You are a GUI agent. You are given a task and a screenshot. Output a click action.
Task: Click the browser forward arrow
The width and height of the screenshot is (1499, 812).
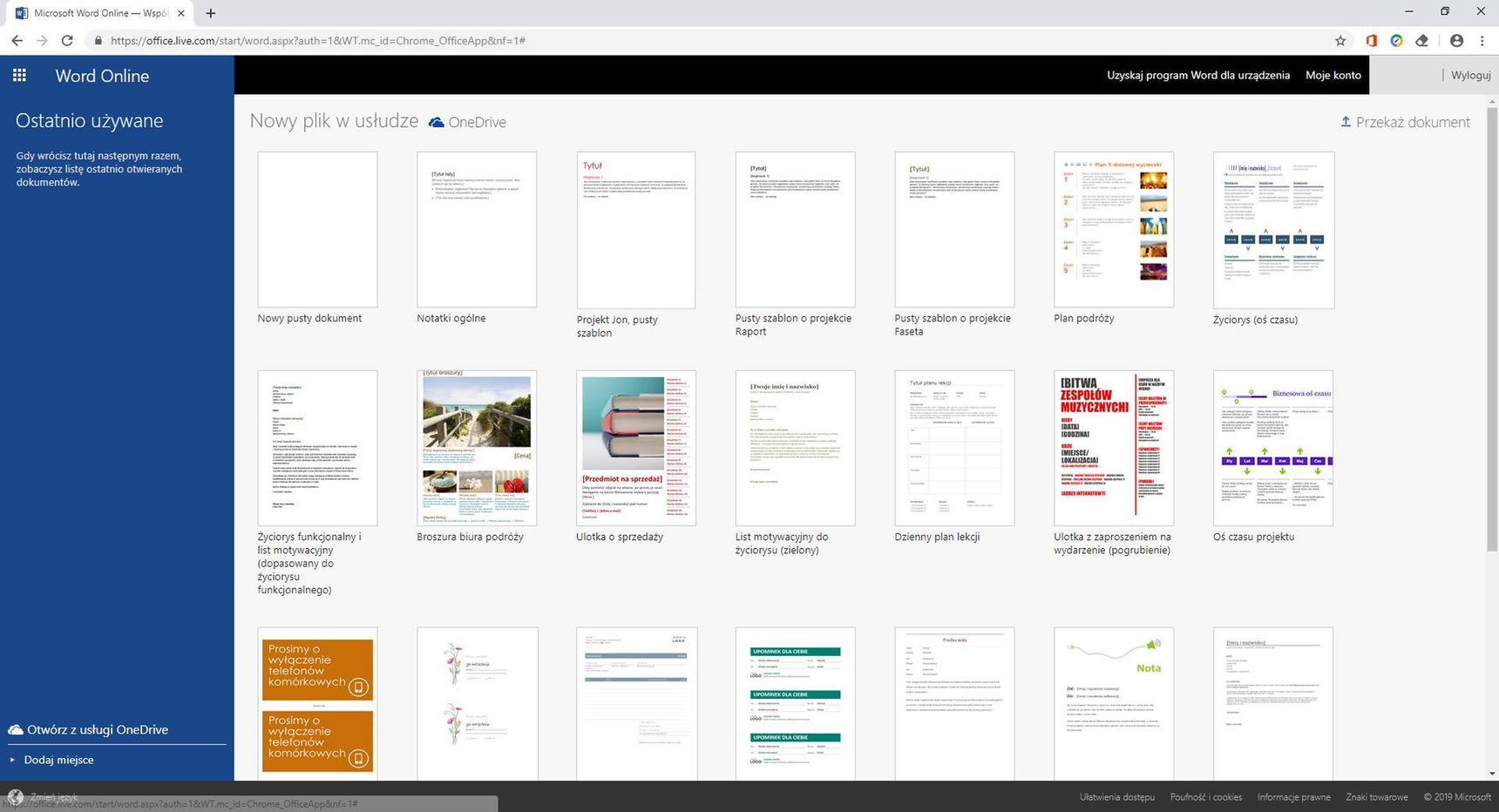coord(42,41)
